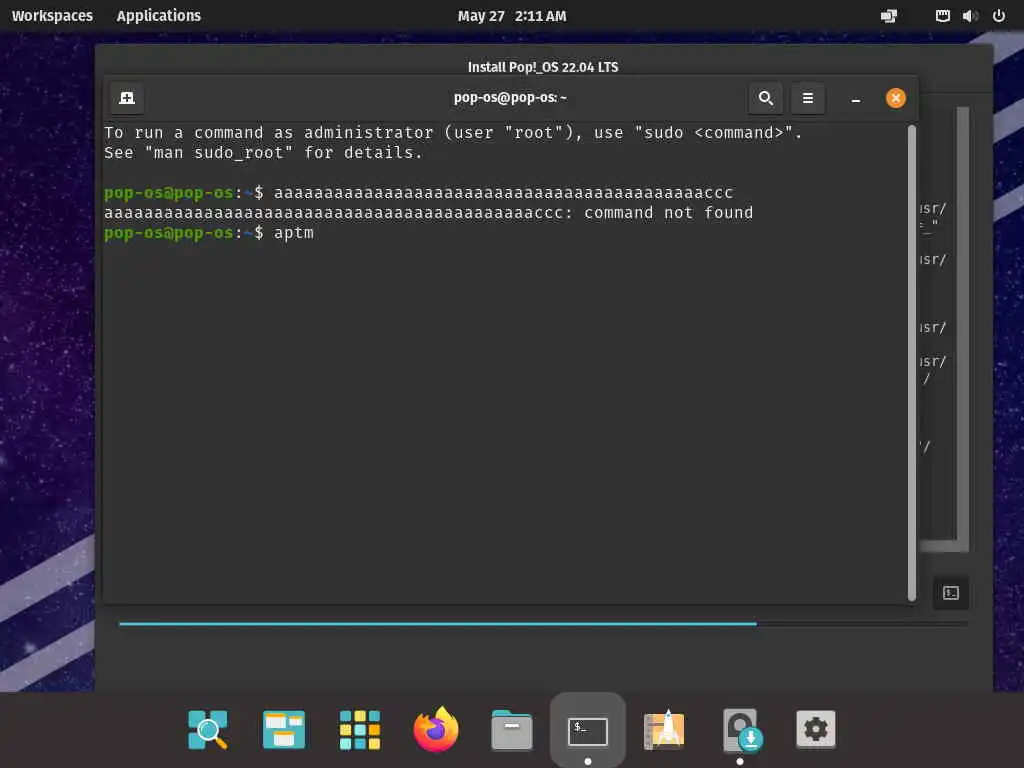Viewport: 1024px width, 768px height.
Task: Select the Pop!_OS installer icon in dock
Action: pos(742,730)
